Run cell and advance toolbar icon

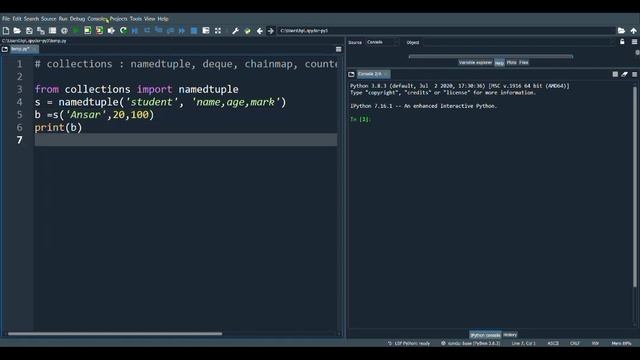click(x=100, y=31)
